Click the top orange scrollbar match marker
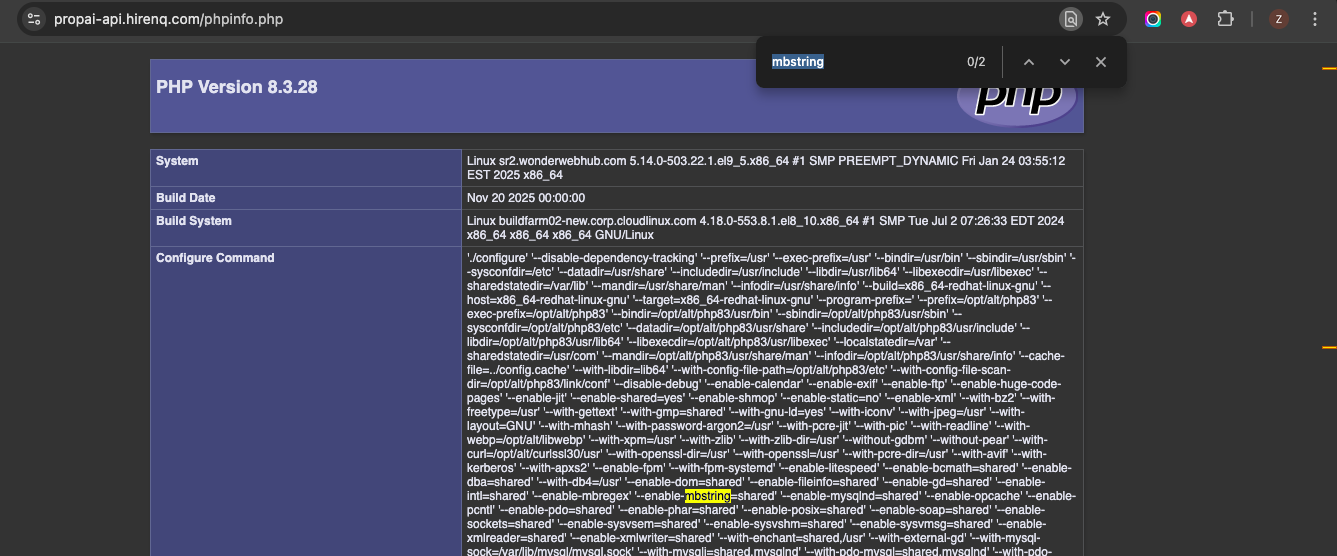The width and height of the screenshot is (1337, 556). [1329, 69]
